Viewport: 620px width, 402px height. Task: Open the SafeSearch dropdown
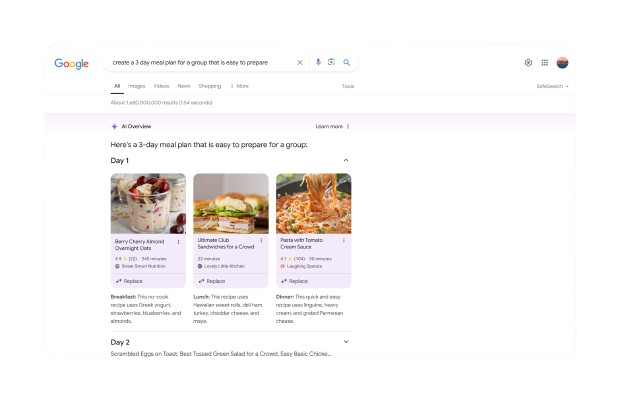click(552, 86)
